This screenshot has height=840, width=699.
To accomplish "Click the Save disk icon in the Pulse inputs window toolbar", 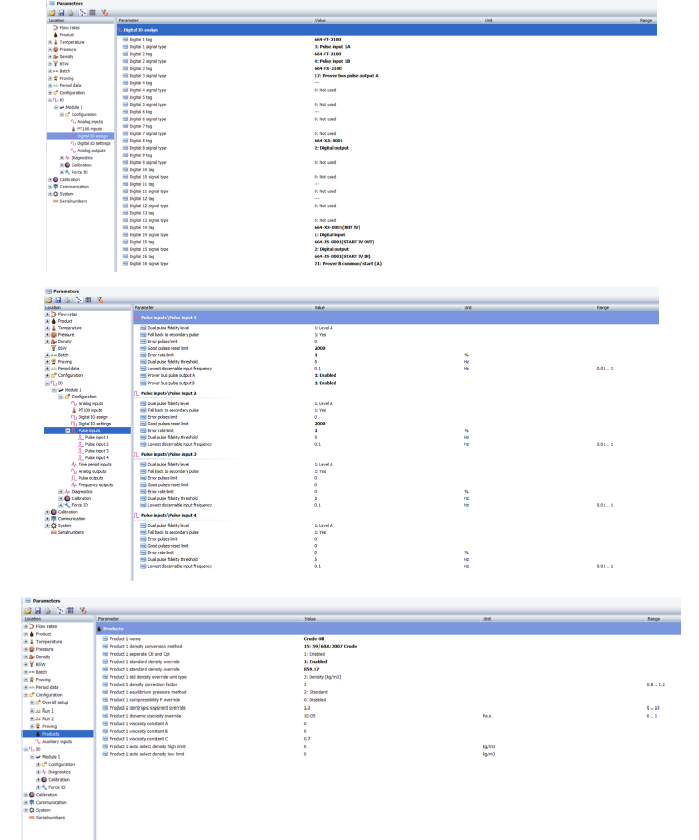I will coord(58,300).
